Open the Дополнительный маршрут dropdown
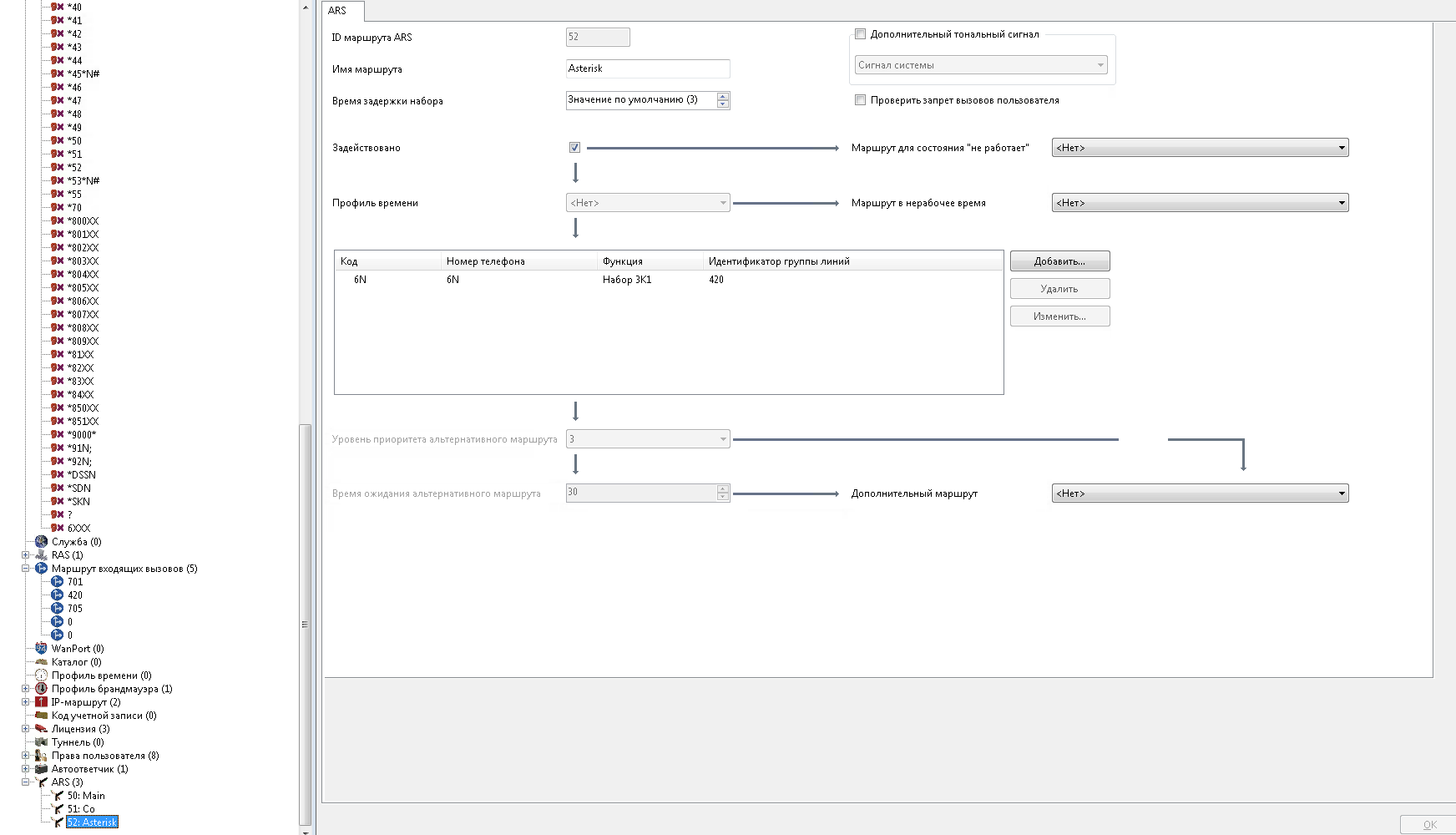This screenshot has height=835, width=1456. (x=1200, y=493)
